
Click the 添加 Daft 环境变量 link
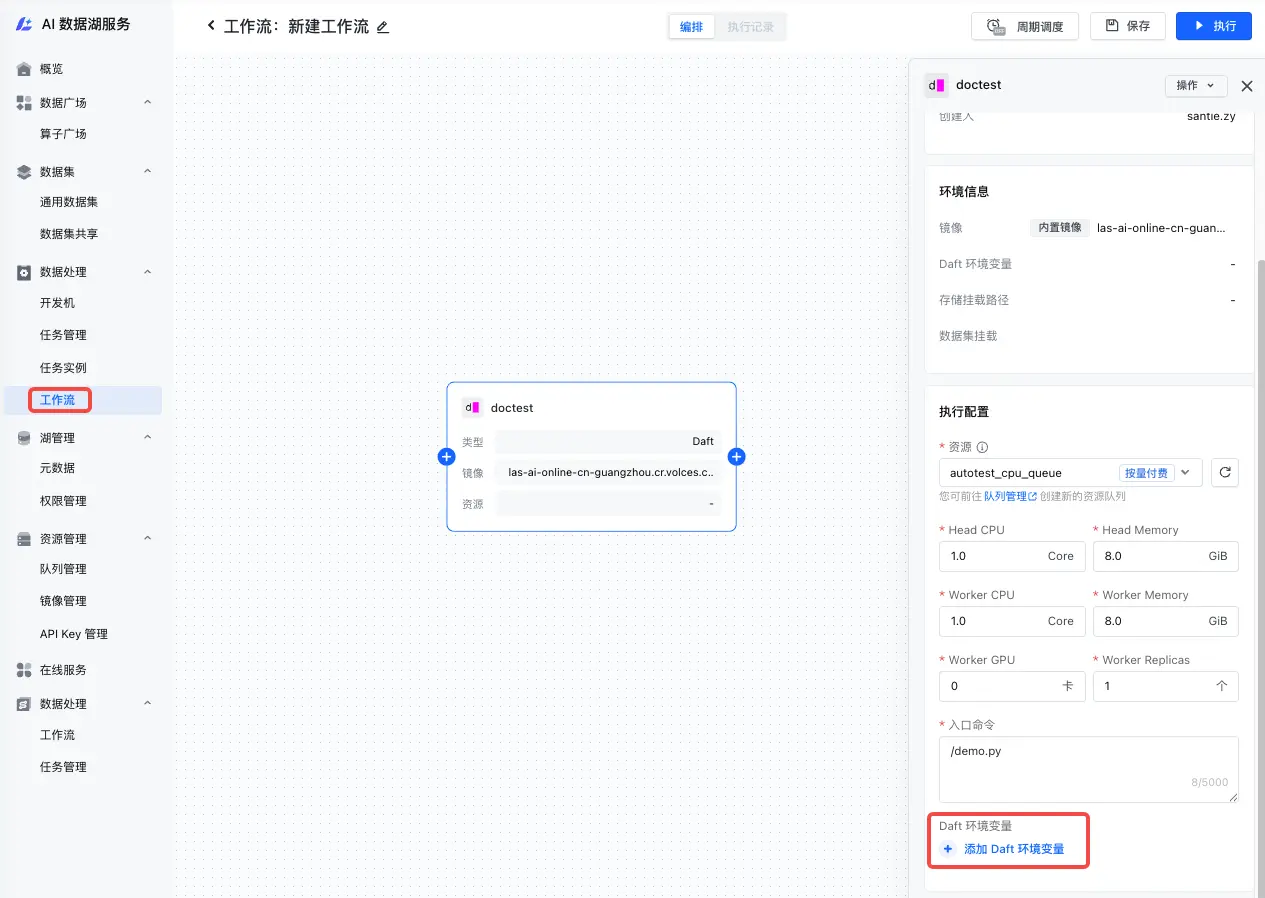click(x=1014, y=849)
